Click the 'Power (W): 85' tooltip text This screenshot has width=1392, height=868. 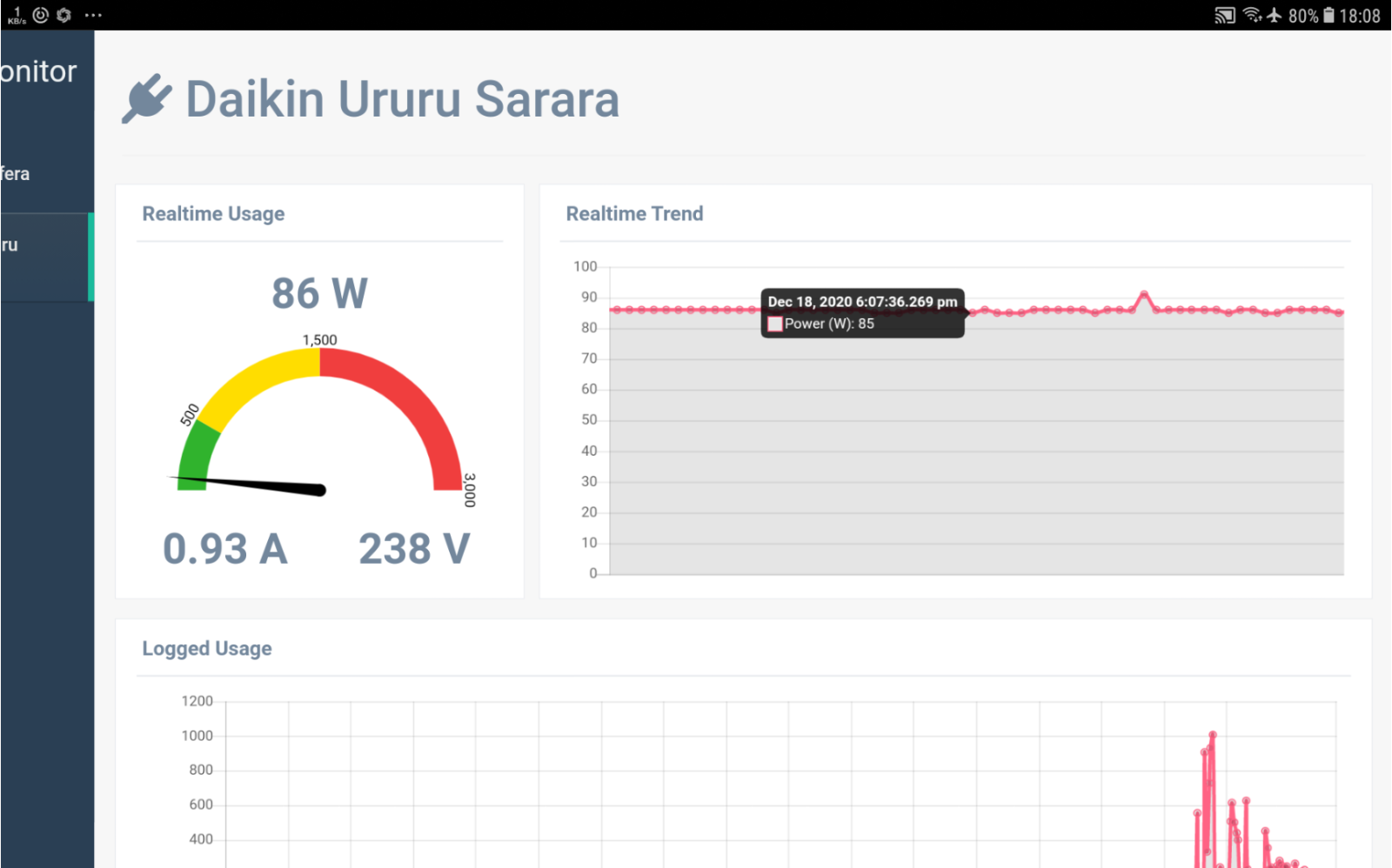pos(829,324)
